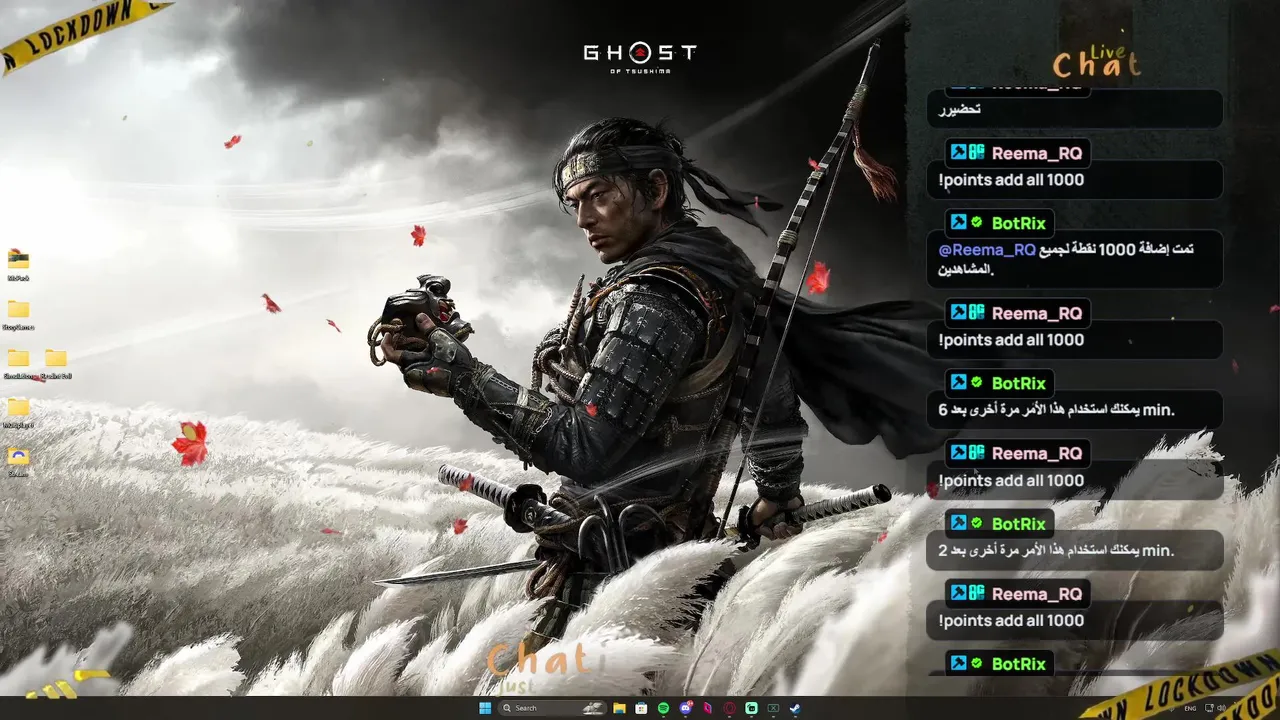Open the network icon in system tray
Viewport: 1280px width, 720px height.
(x=1209, y=708)
